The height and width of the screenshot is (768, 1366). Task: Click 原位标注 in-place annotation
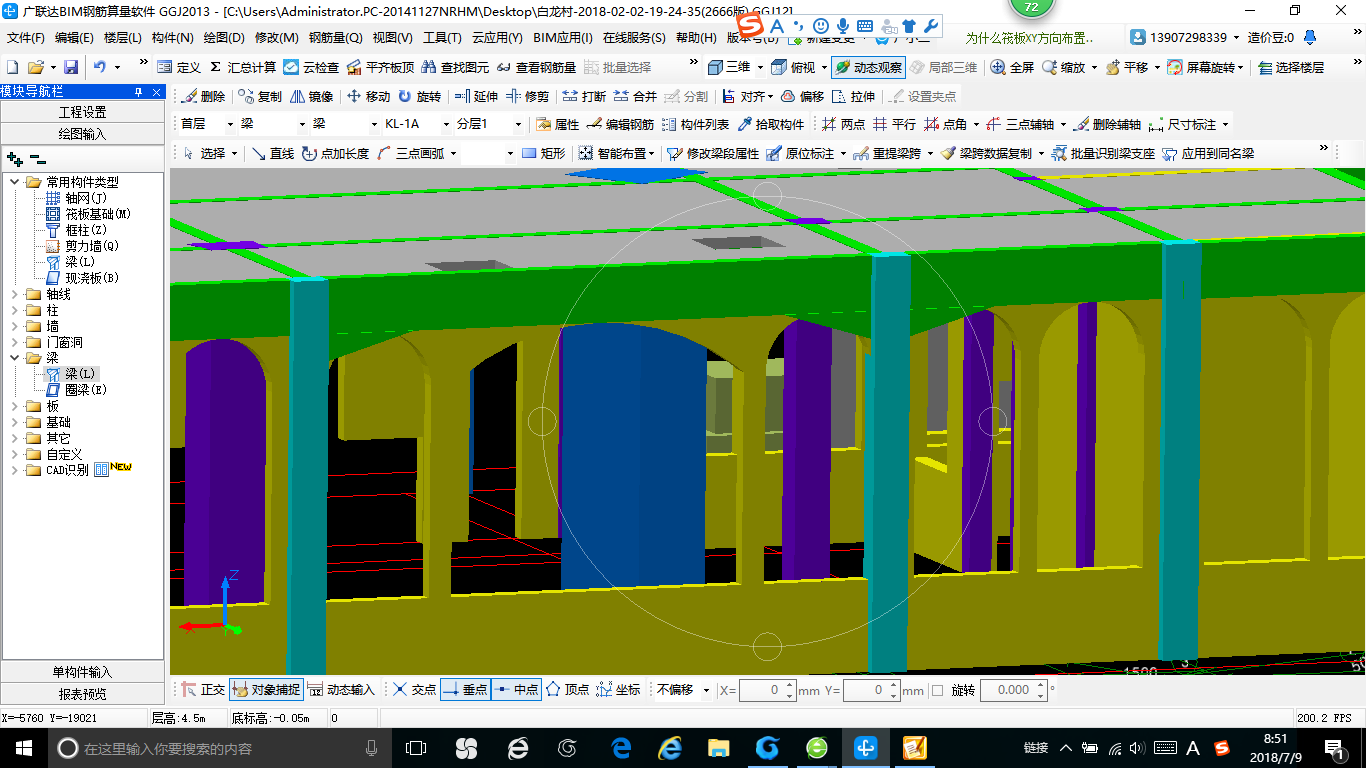pyautogui.click(x=800, y=153)
